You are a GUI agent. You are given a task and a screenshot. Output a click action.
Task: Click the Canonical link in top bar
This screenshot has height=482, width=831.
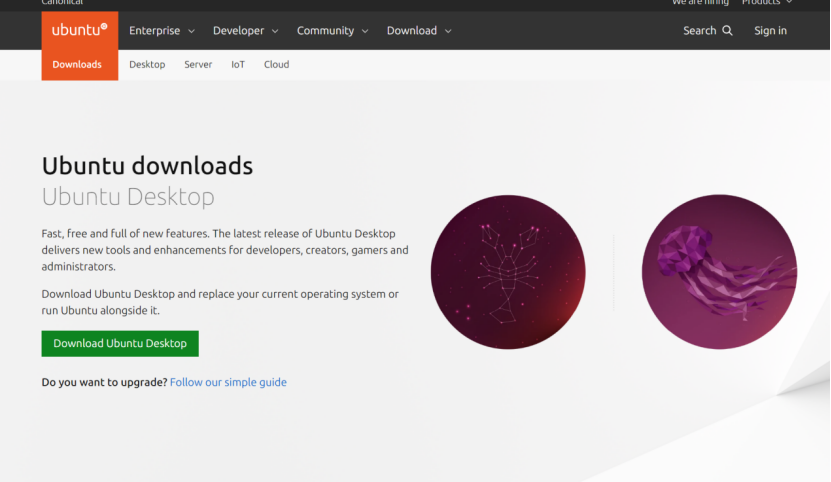pos(62,2)
